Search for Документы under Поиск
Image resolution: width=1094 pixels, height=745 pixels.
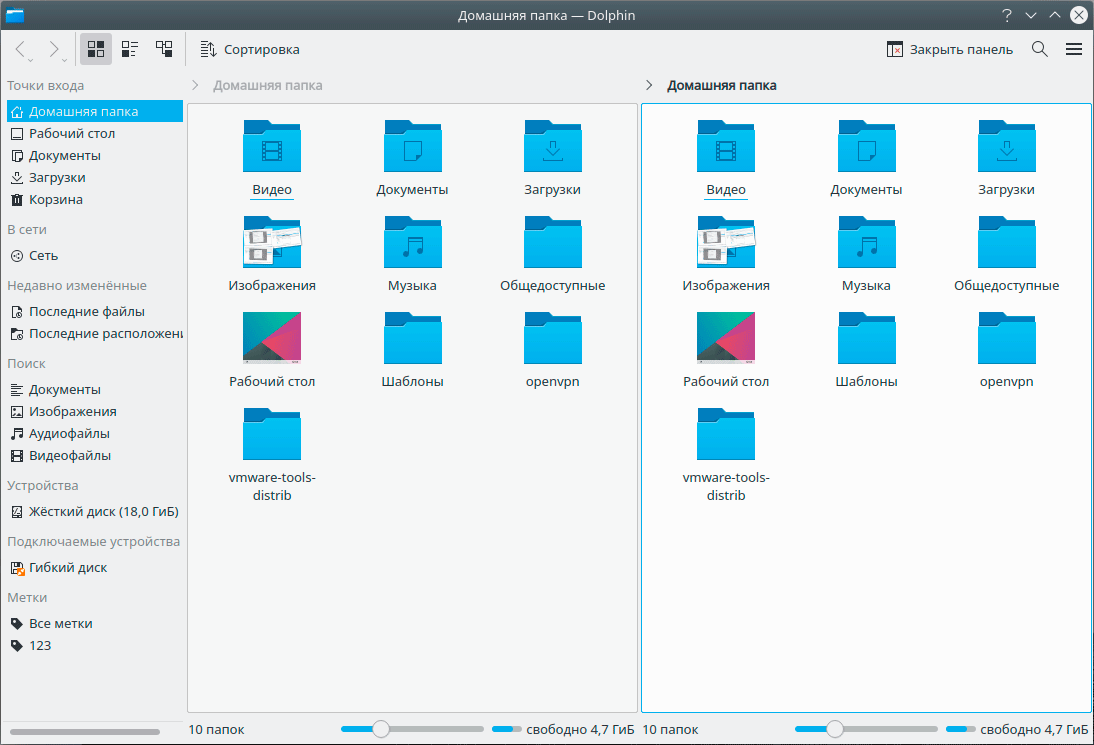coord(95,389)
